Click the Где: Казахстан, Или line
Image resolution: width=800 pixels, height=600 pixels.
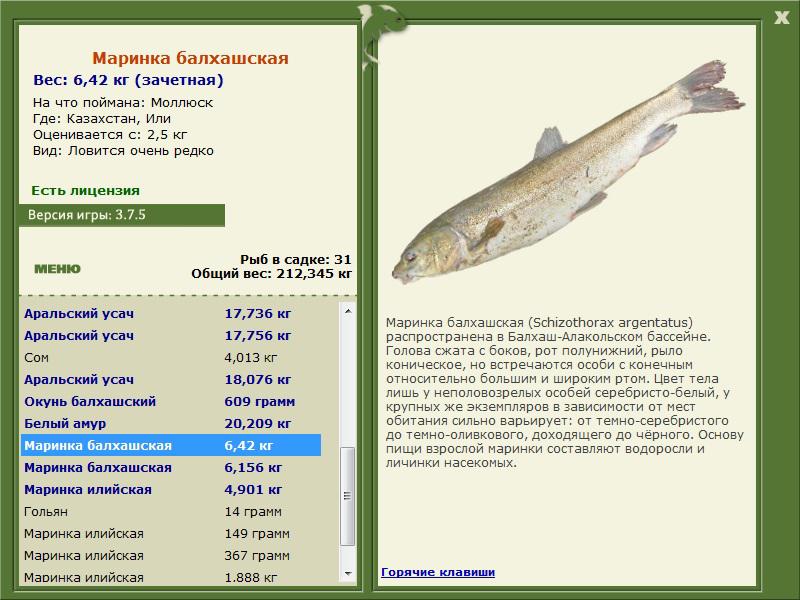pos(102,119)
